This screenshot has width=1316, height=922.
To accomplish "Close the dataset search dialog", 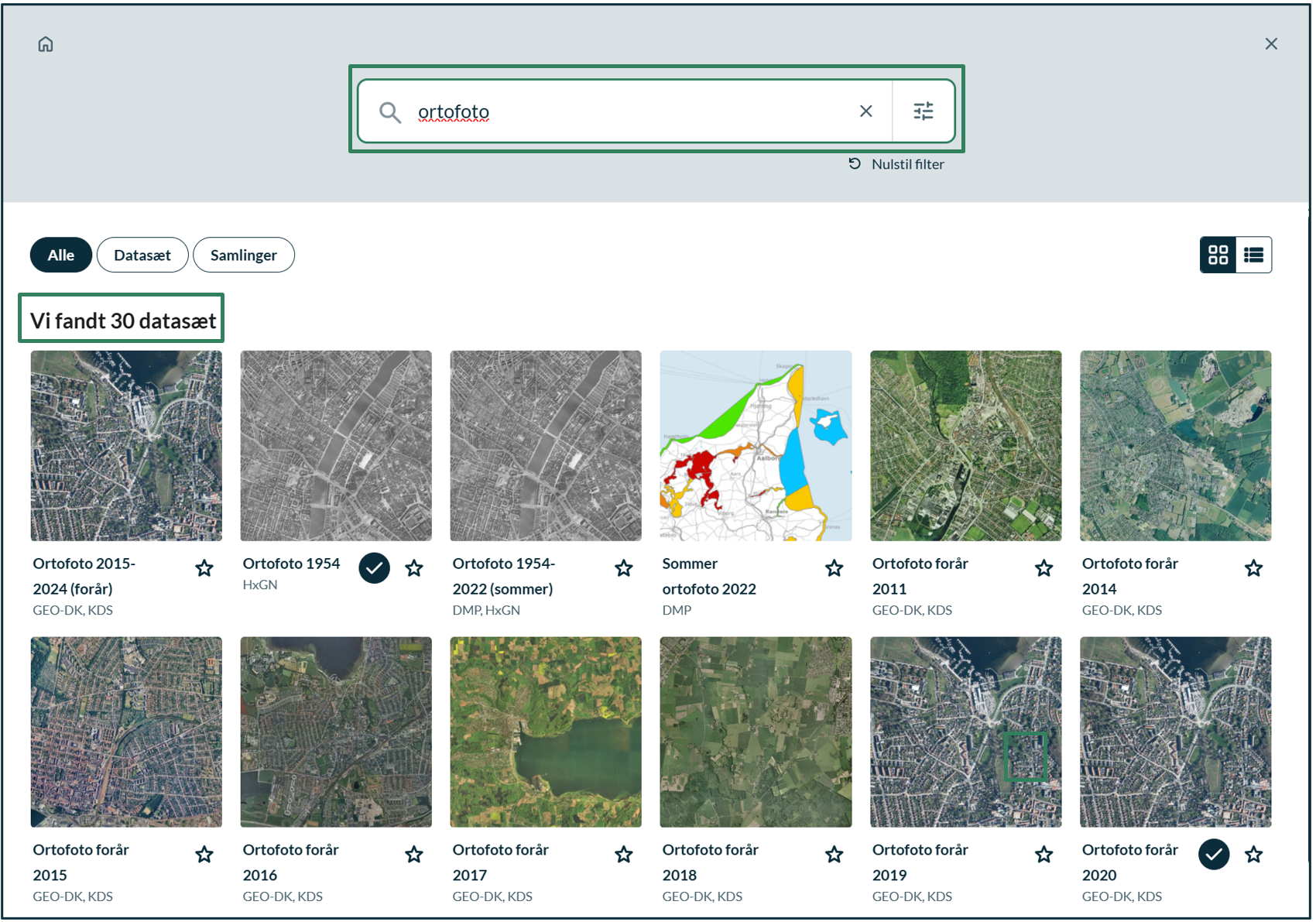I will [x=1271, y=44].
